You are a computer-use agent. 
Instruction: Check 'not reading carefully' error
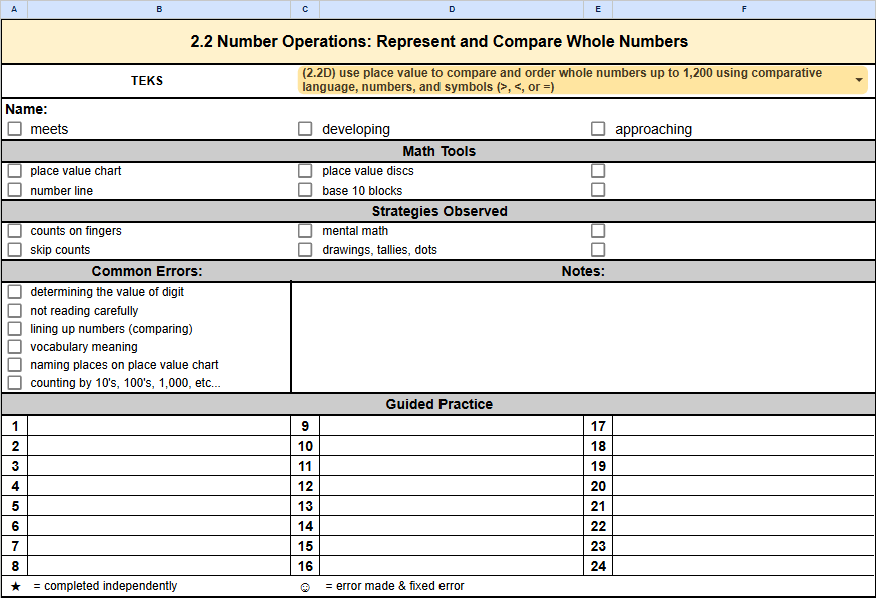(15, 310)
